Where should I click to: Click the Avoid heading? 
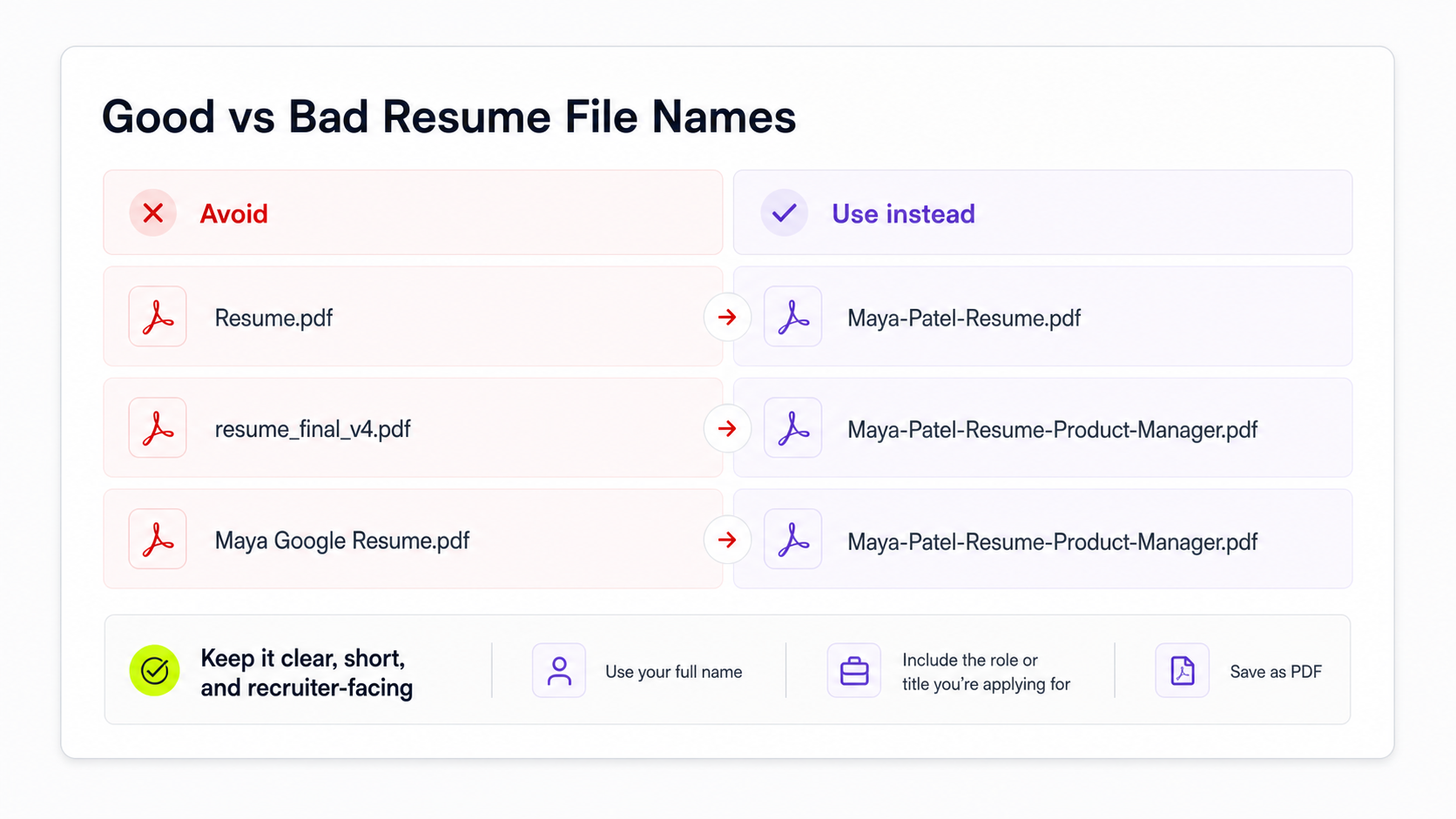tap(233, 214)
